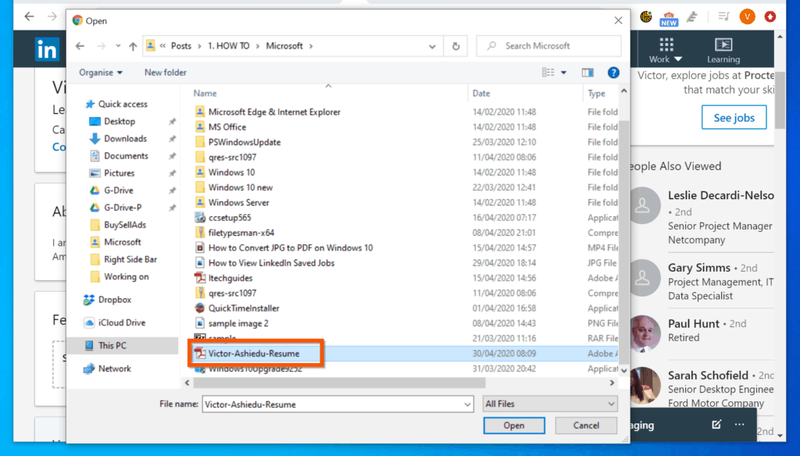Click the LinkedIn logo

click(47, 49)
